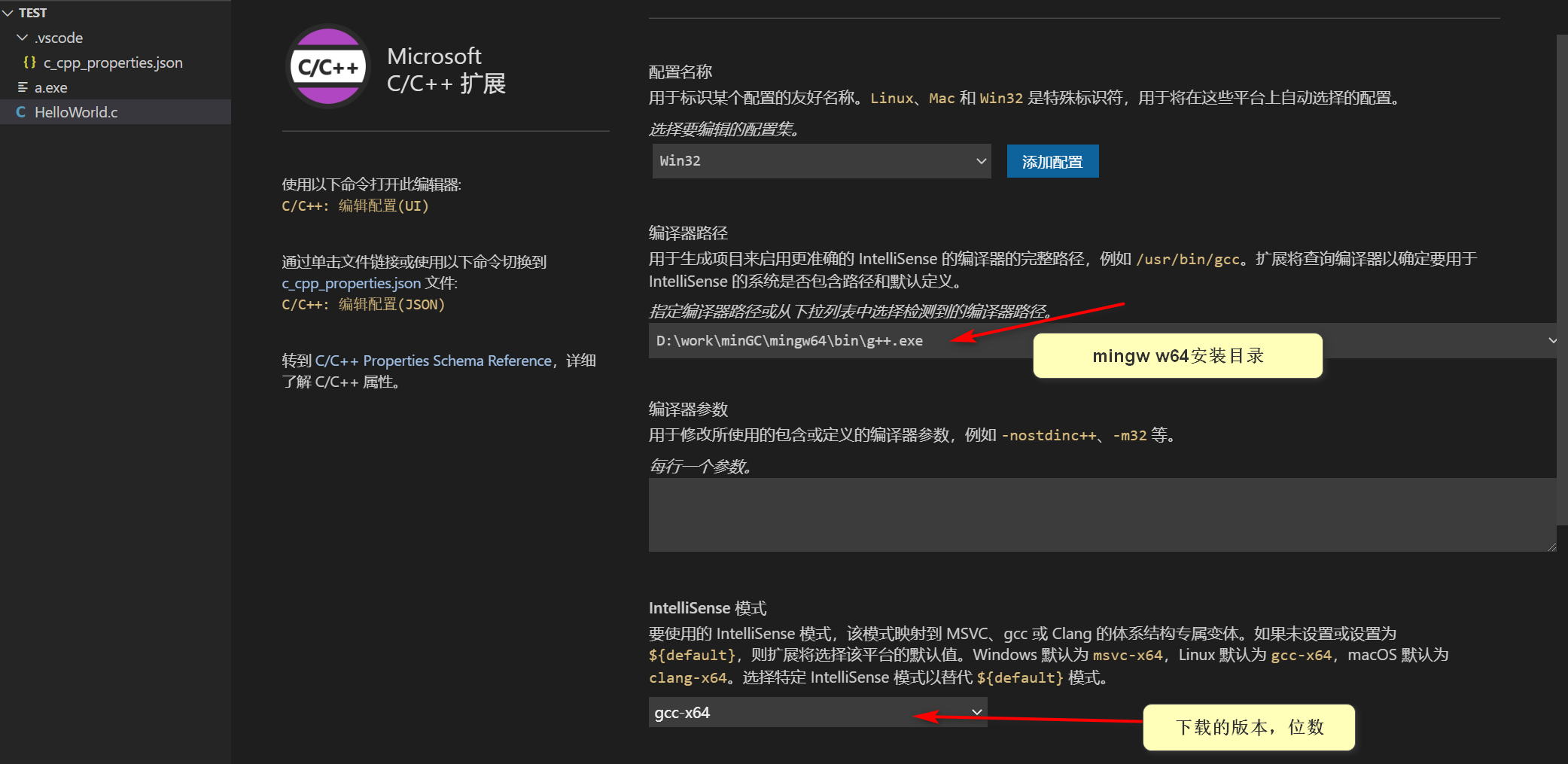
Task: Click the JSON braces icon for c_cpp_properties.json
Action: (x=29, y=62)
